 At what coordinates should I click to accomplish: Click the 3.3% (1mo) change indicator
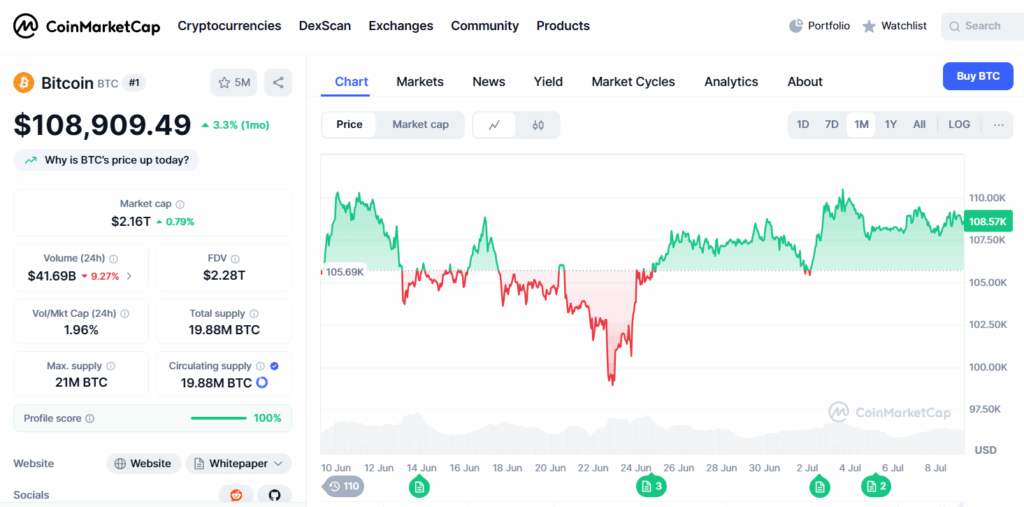pyautogui.click(x=235, y=125)
